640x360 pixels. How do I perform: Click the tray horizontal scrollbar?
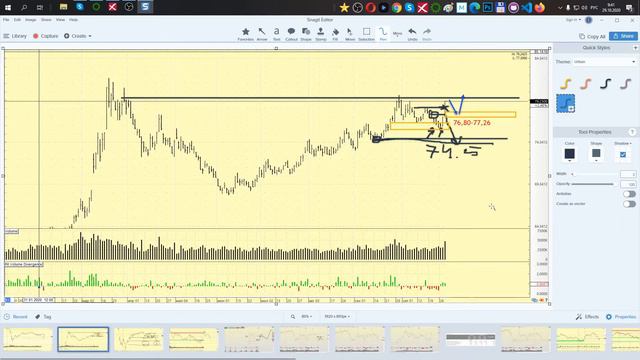tap(148, 358)
